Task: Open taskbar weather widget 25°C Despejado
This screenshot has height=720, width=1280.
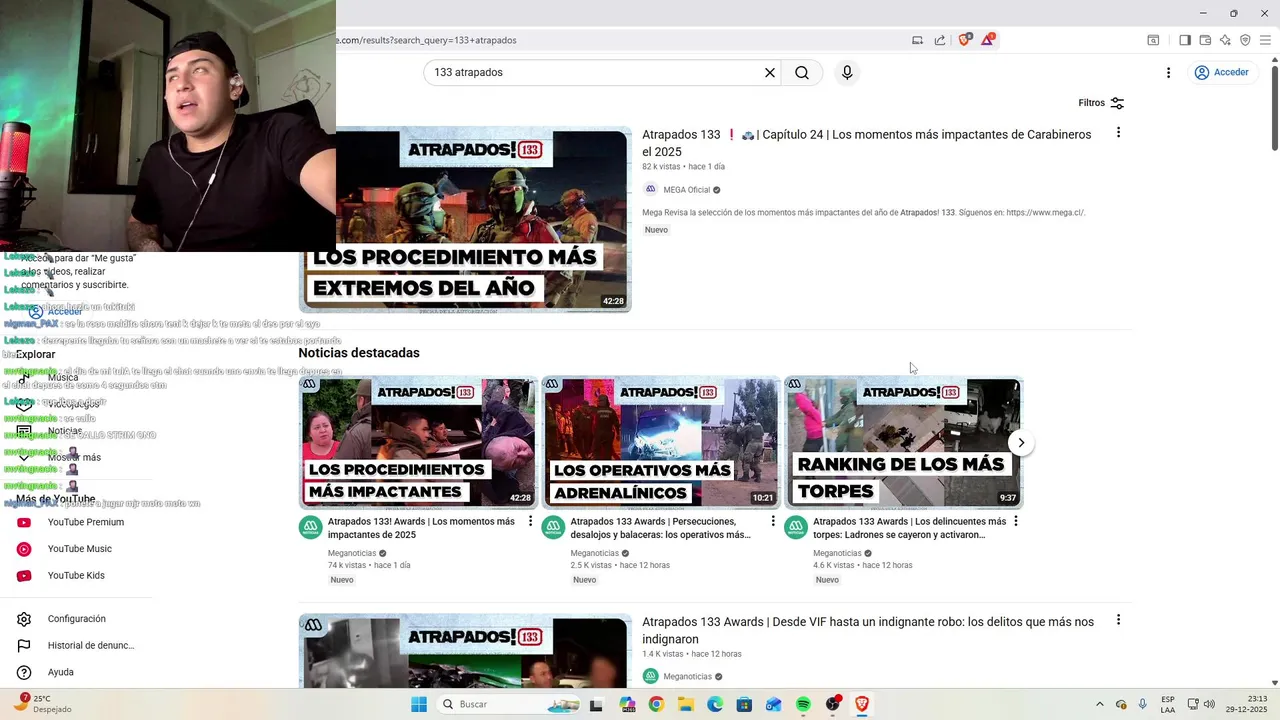Action: tap(45, 704)
